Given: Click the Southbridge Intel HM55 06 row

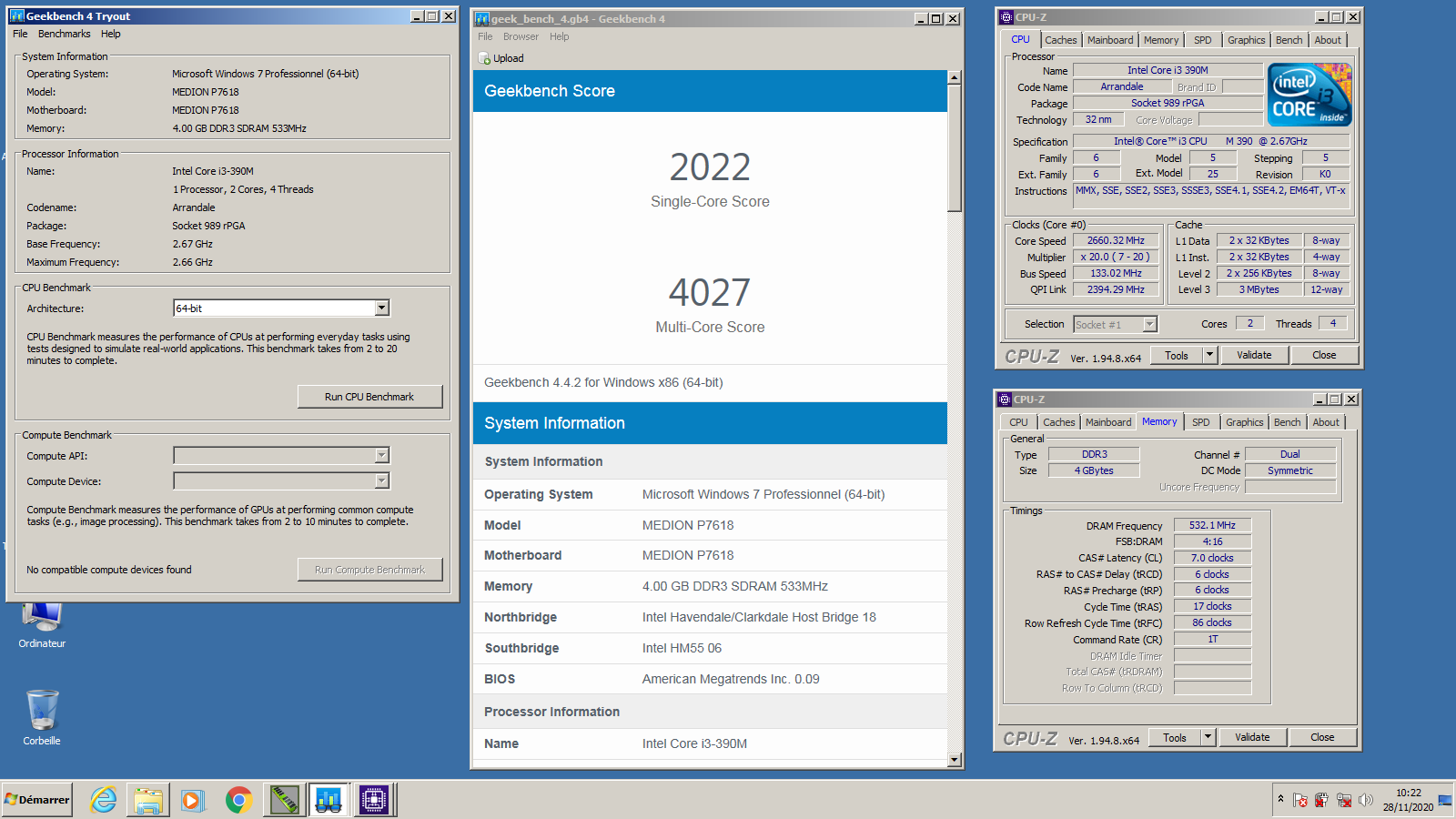Looking at the screenshot, I should (x=710, y=648).
